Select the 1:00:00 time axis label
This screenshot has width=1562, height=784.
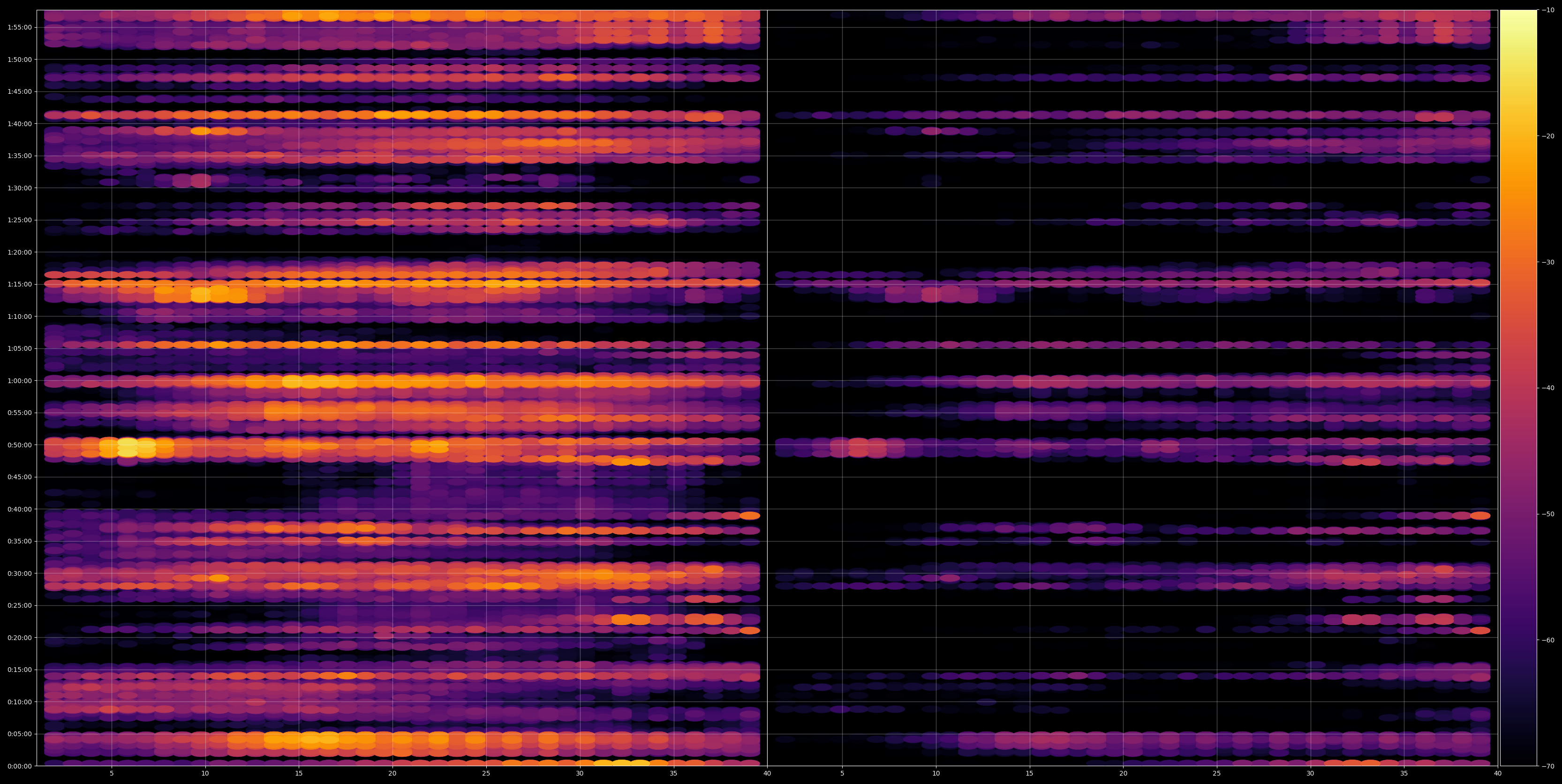[19, 380]
